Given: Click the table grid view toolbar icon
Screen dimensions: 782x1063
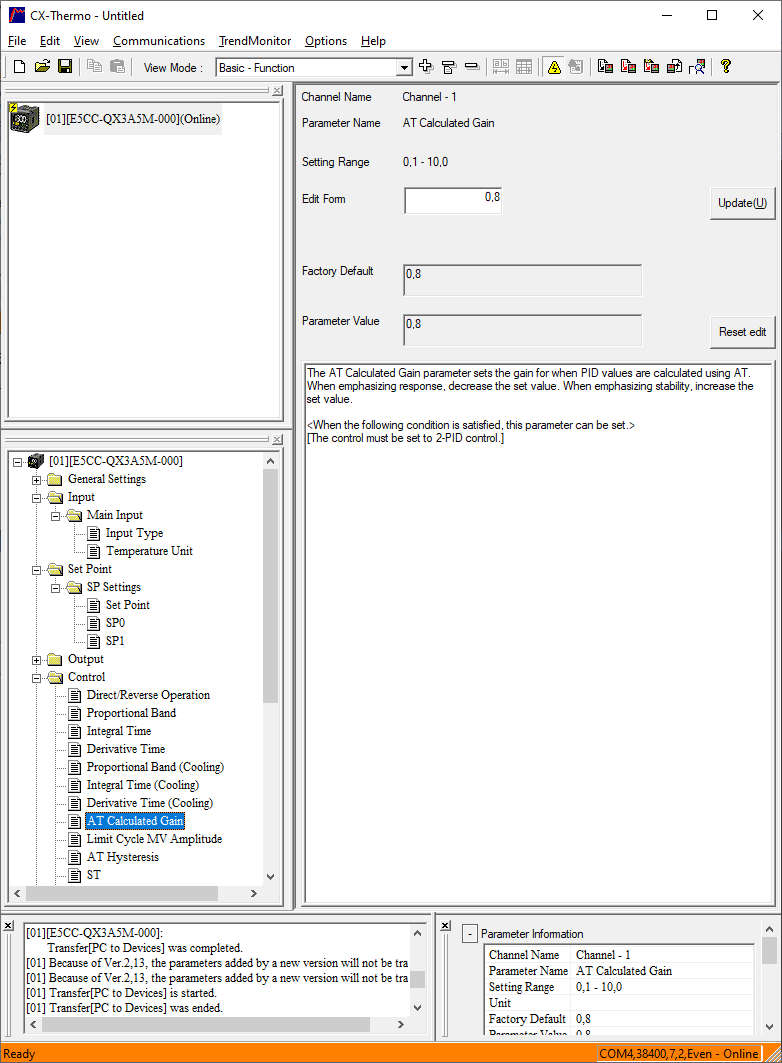Looking at the screenshot, I should click(524, 66).
